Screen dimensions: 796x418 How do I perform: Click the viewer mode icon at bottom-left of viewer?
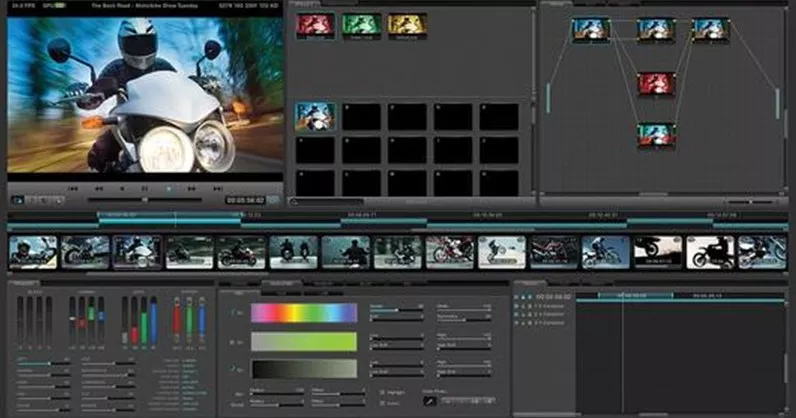(18, 200)
